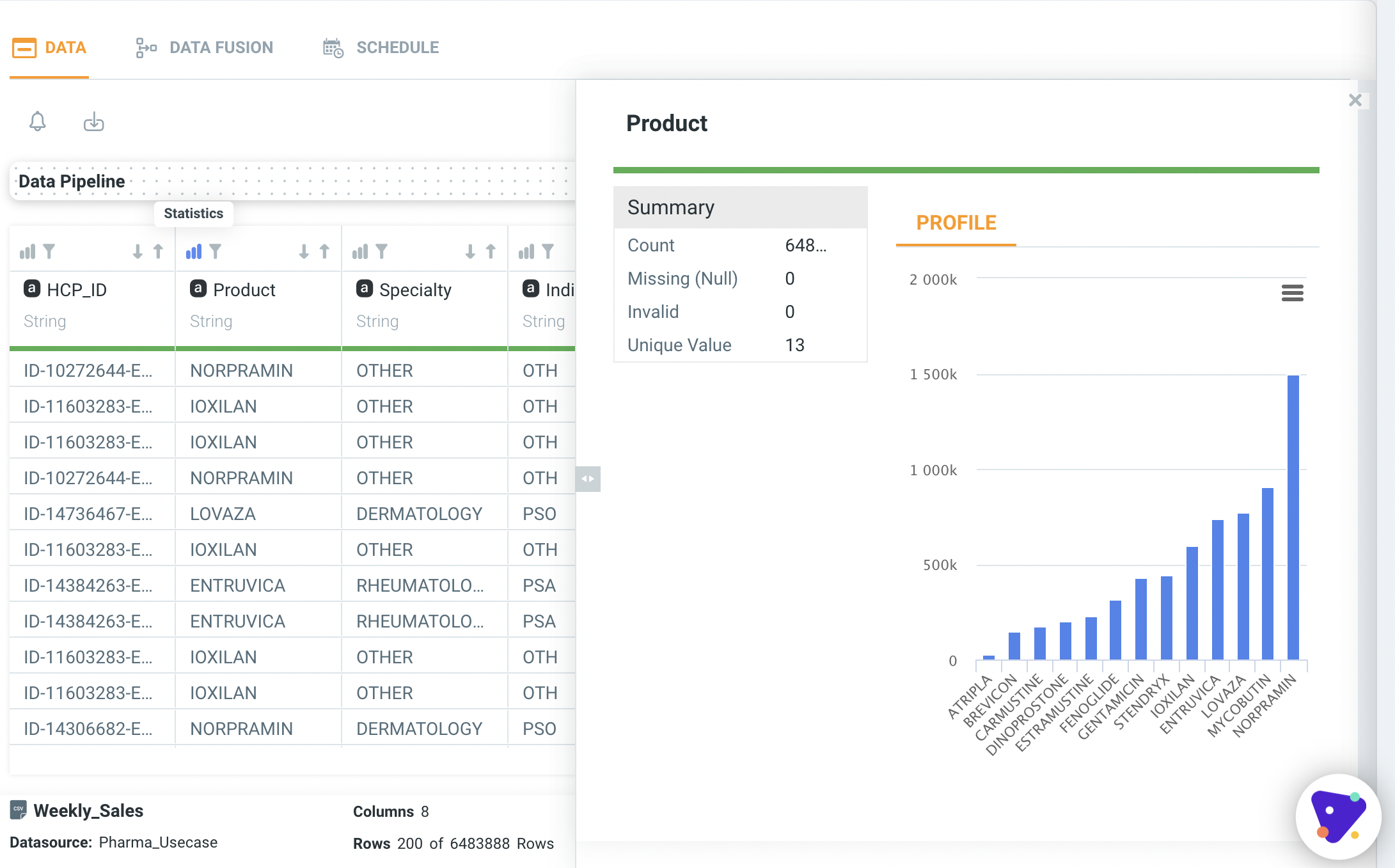The image size is (1395, 868).
Task: Sort Product column ascending
Action: click(x=324, y=251)
